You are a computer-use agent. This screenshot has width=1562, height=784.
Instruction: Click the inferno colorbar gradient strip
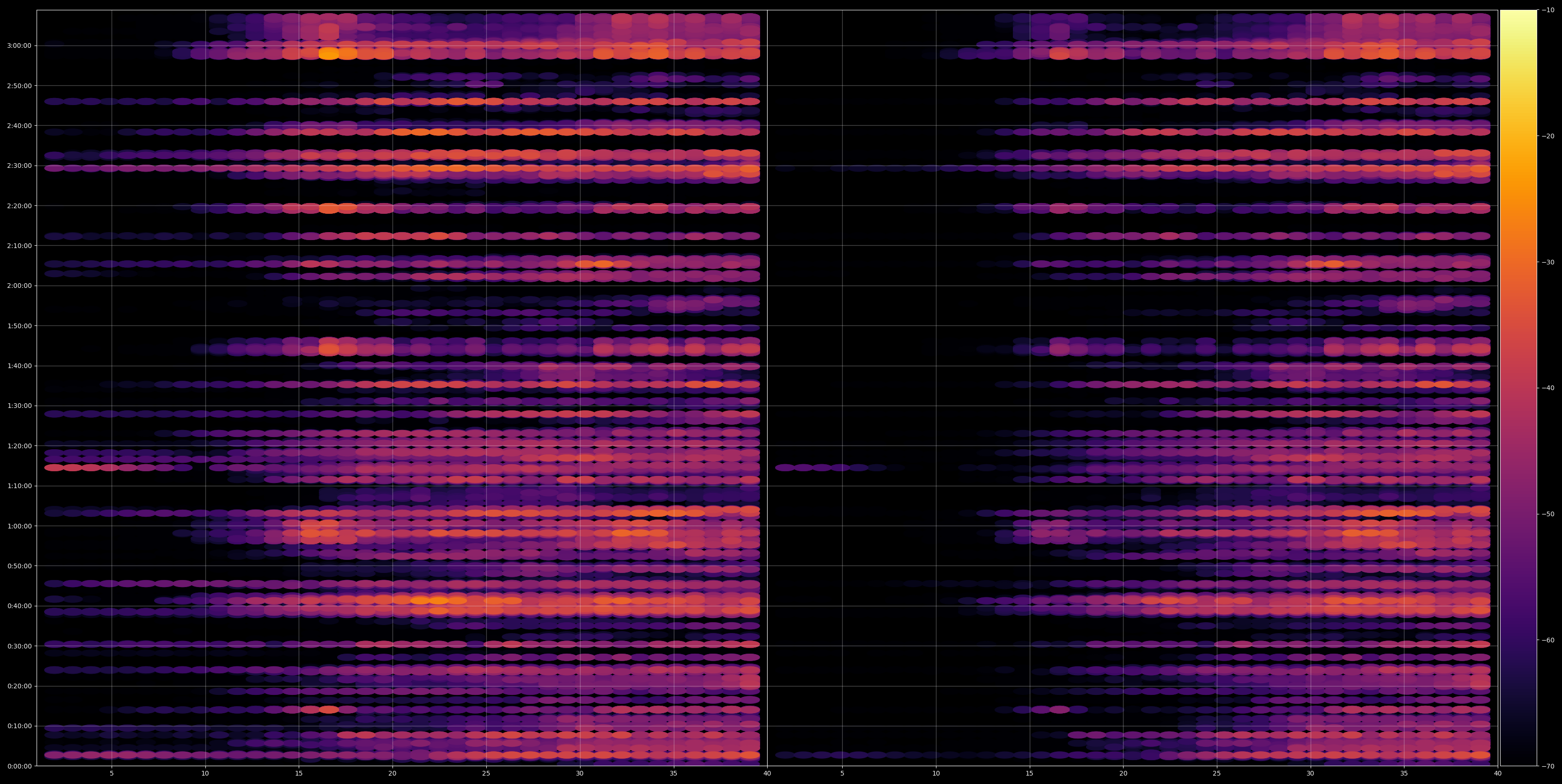click(x=1518, y=387)
